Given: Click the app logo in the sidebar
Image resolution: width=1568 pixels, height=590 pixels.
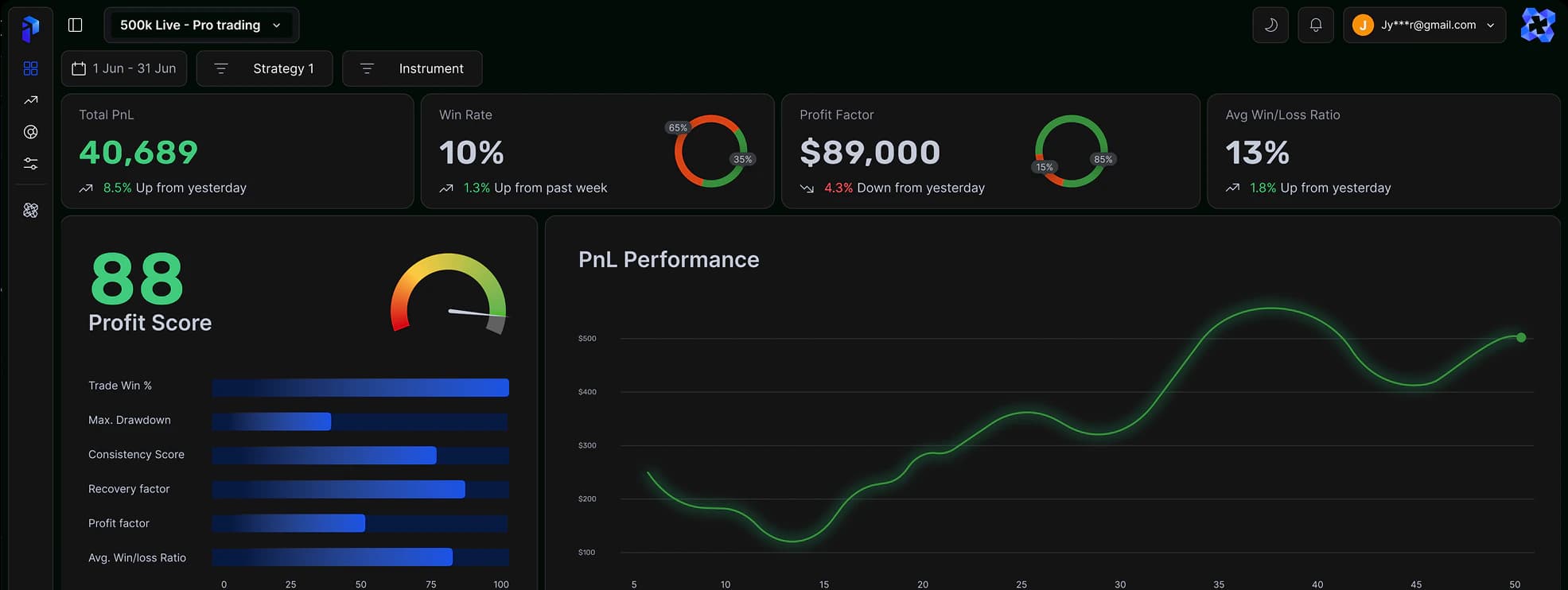Looking at the screenshot, I should (x=30, y=29).
